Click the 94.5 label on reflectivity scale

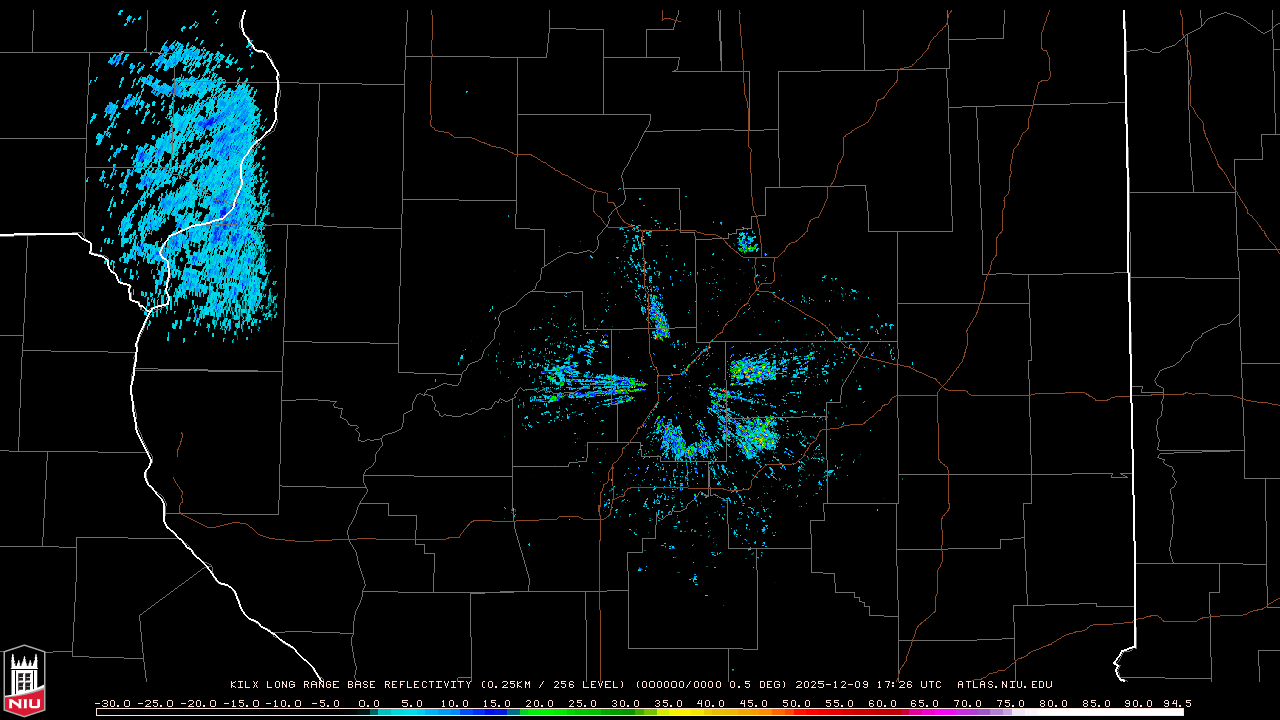(1176, 703)
